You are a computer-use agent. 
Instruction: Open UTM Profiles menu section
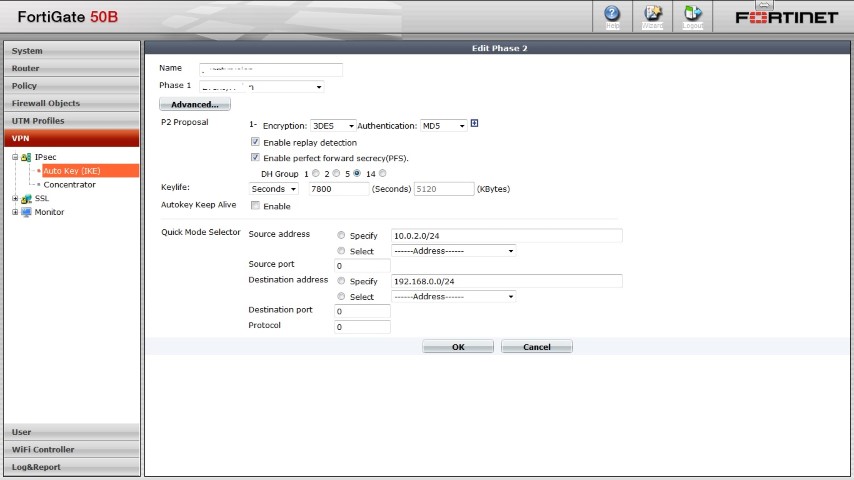(72, 120)
